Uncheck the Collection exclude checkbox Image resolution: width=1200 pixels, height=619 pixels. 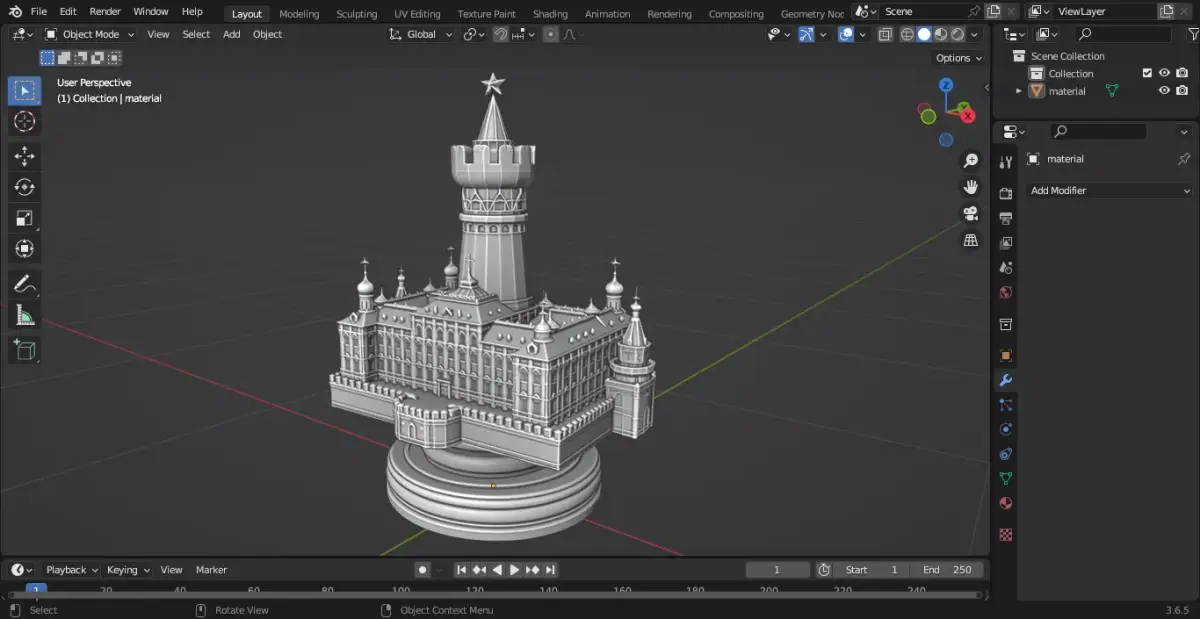[x=1147, y=73]
